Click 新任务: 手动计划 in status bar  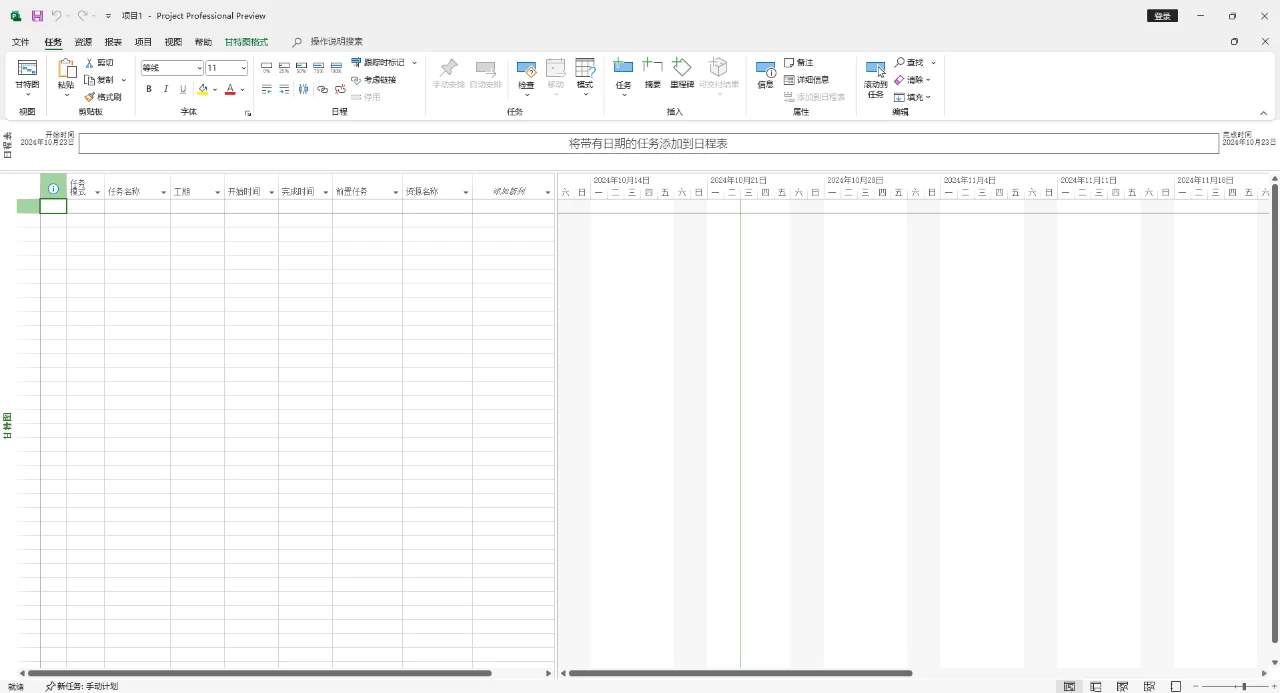[81, 686]
